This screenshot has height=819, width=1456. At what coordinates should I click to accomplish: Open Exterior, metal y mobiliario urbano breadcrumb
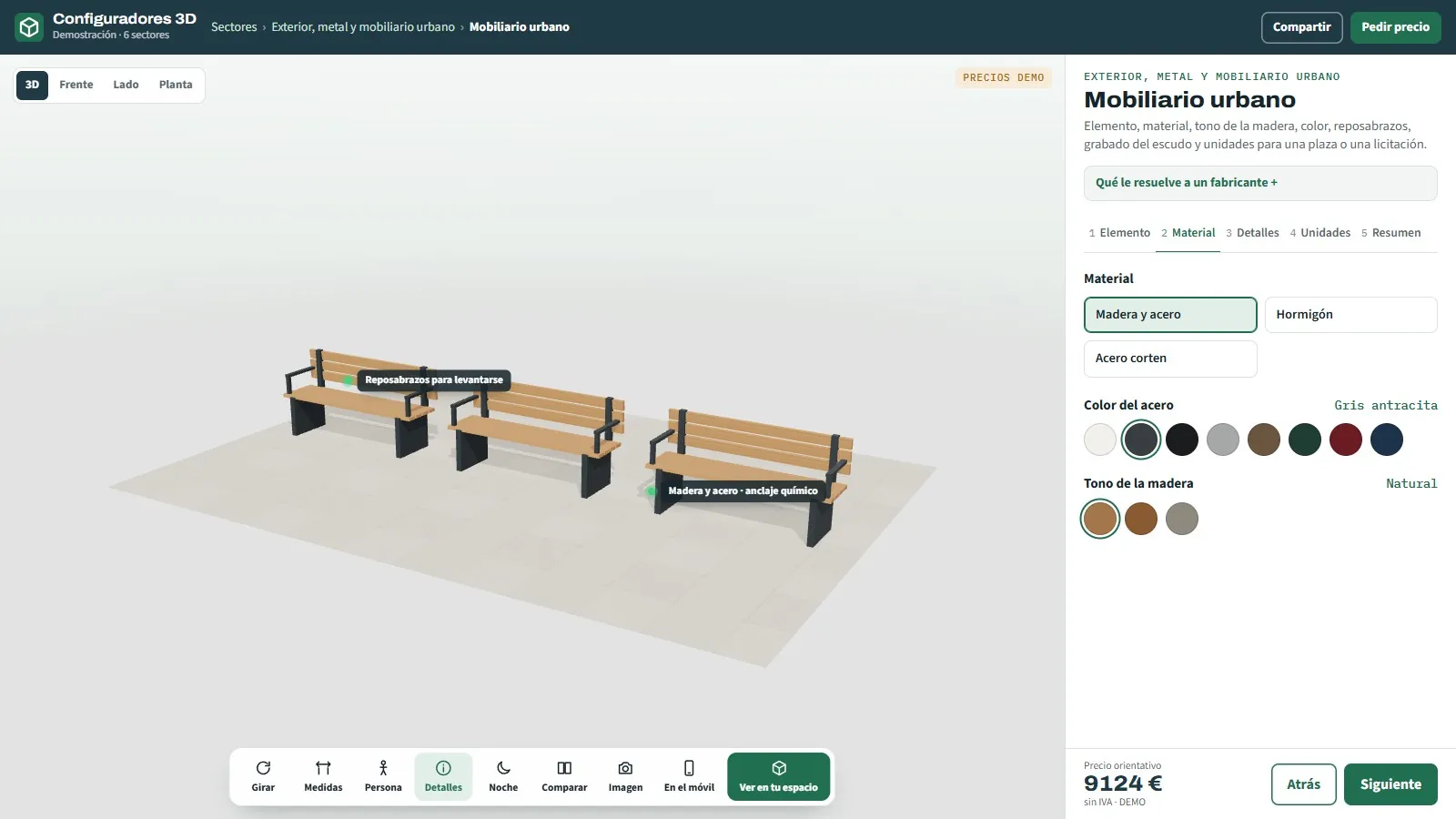[363, 27]
